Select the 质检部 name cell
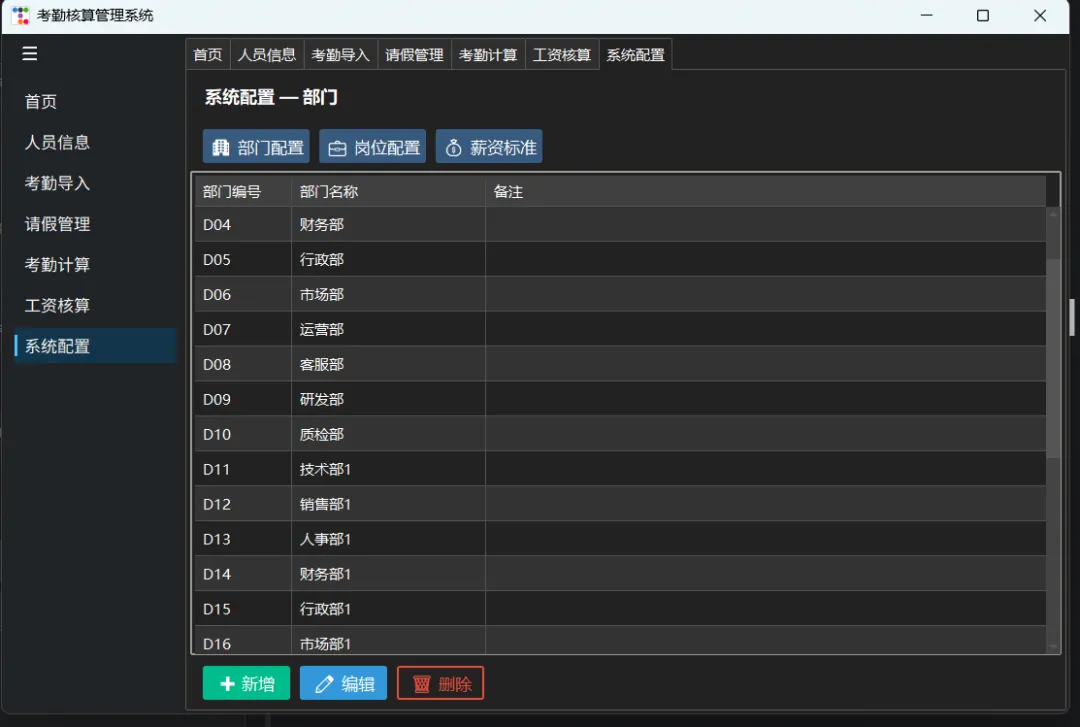The height and width of the screenshot is (727, 1080). tap(388, 434)
